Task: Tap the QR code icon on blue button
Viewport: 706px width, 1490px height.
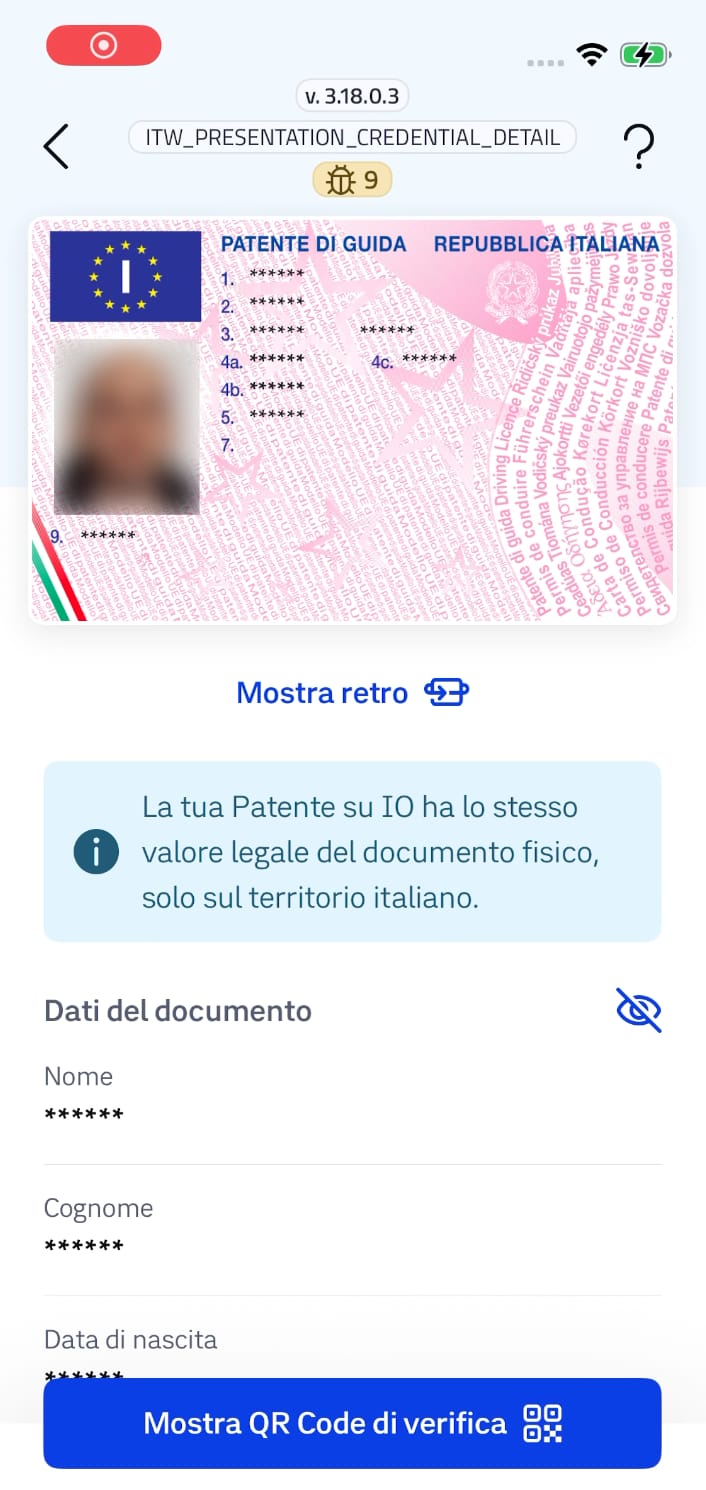Action: tap(543, 1423)
